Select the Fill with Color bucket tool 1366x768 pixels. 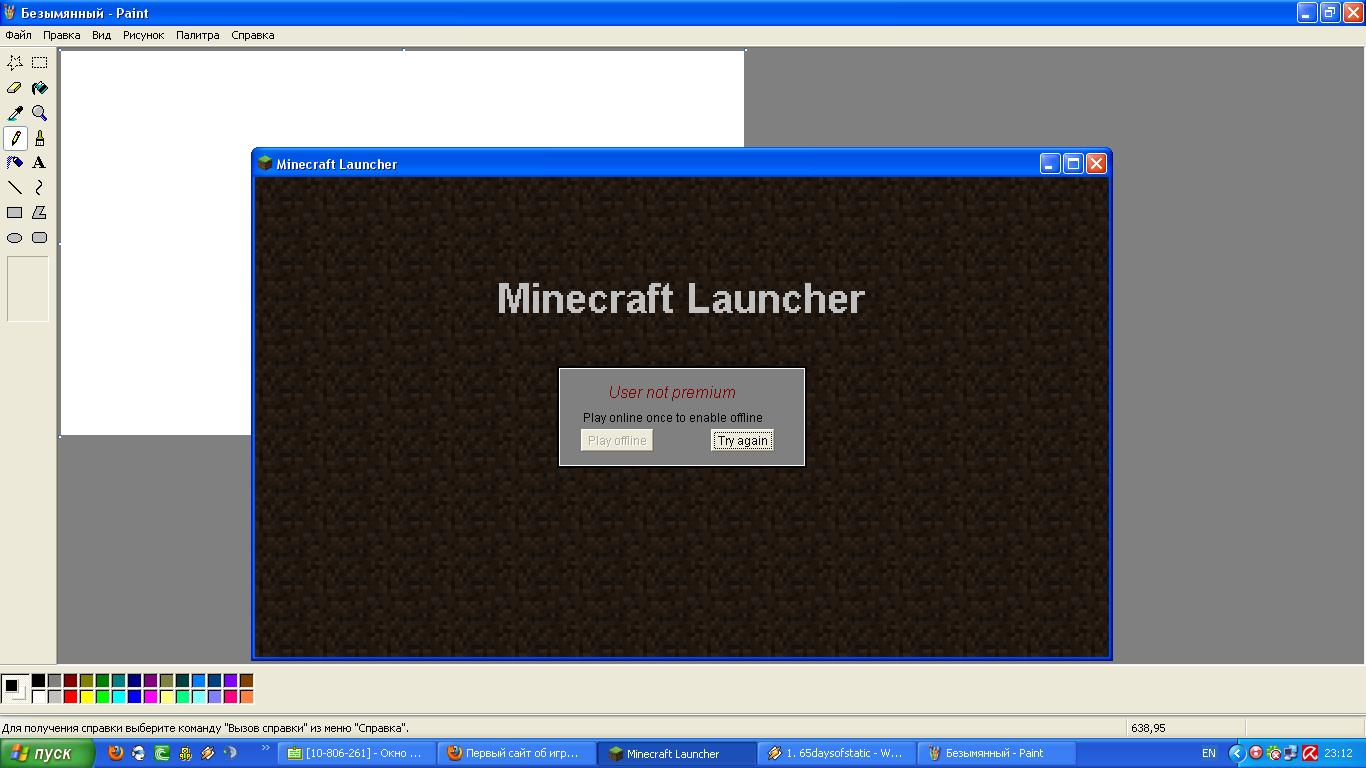click(x=39, y=88)
